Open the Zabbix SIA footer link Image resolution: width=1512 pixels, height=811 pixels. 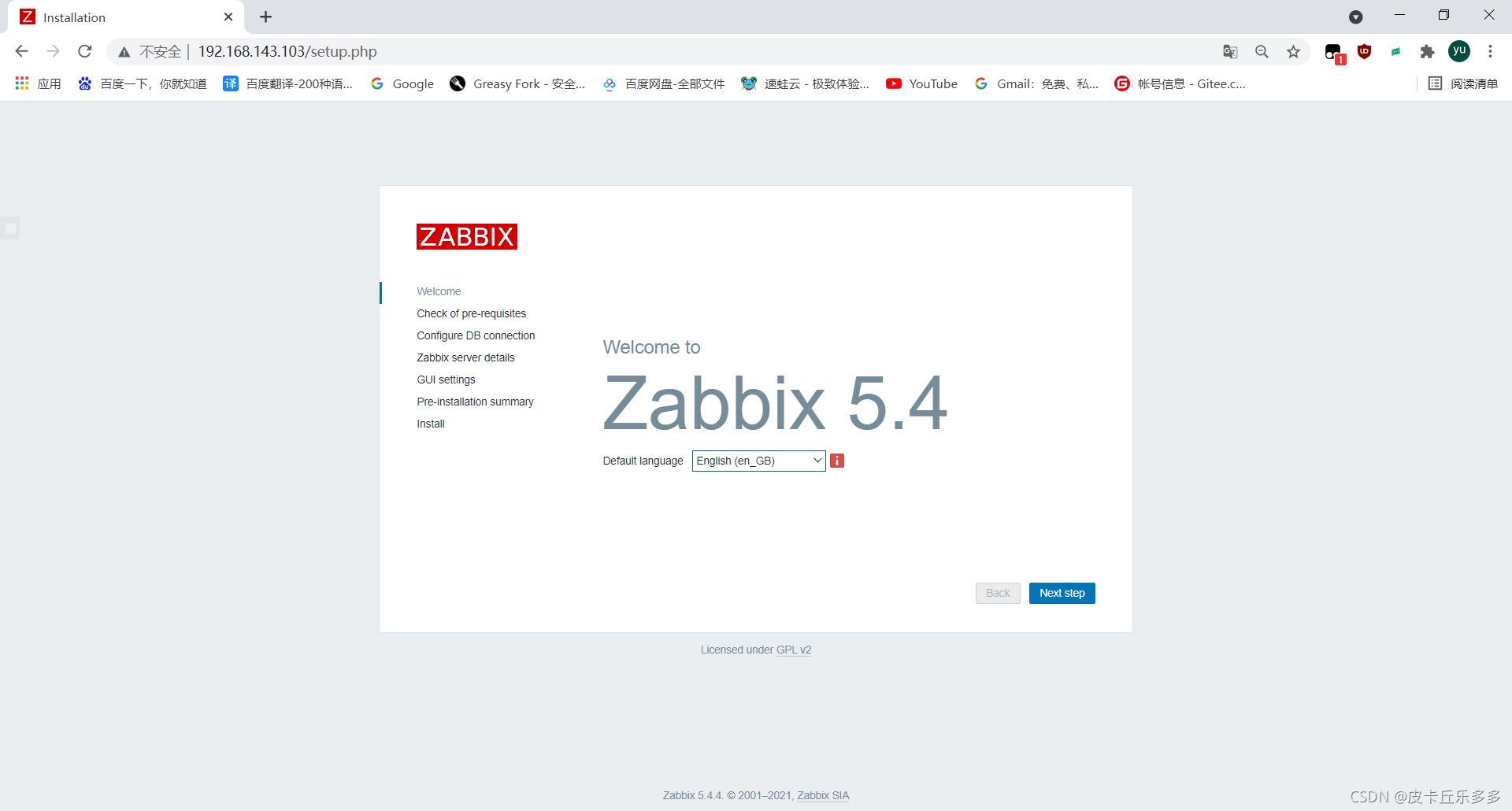pyautogui.click(x=823, y=795)
